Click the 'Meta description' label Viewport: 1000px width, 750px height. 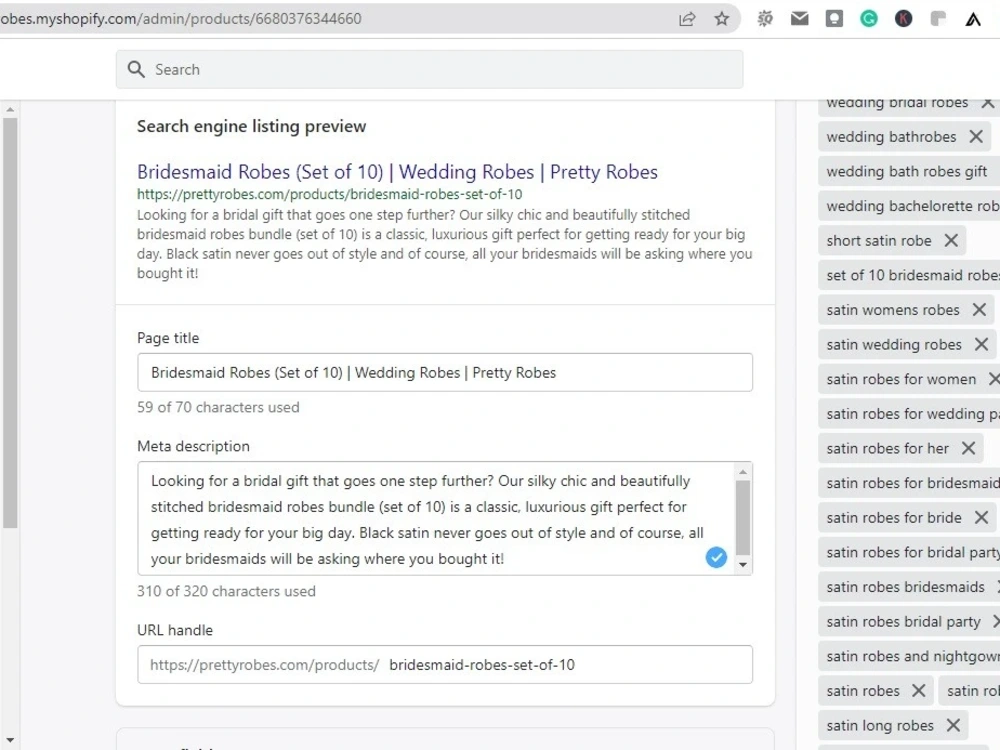193,446
